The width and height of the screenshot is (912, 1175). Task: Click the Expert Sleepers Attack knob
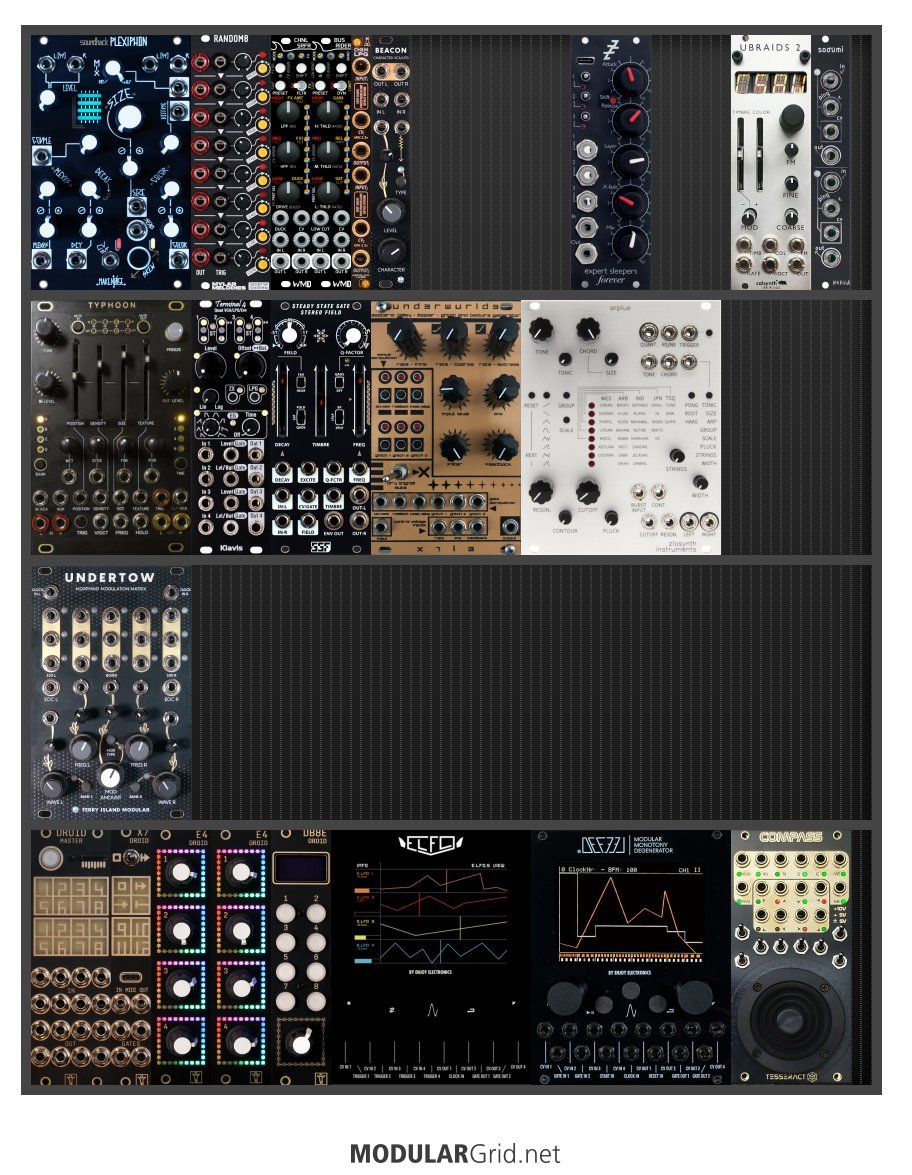(630, 77)
